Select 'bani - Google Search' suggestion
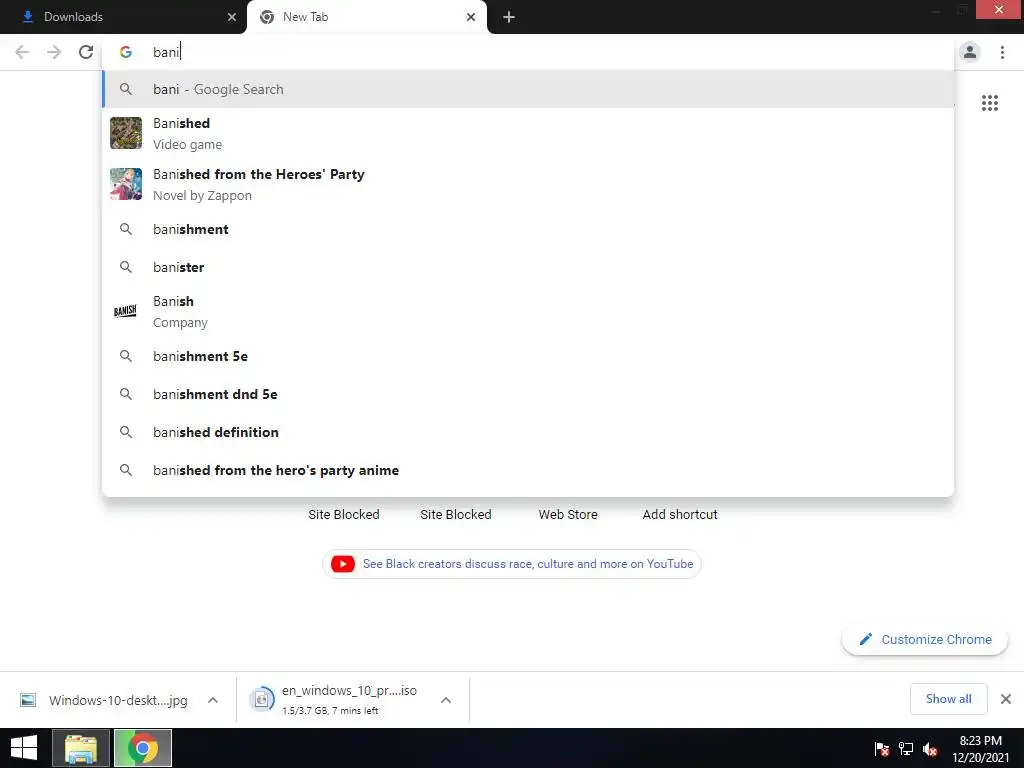The height and width of the screenshot is (768, 1024). tap(528, 89)
